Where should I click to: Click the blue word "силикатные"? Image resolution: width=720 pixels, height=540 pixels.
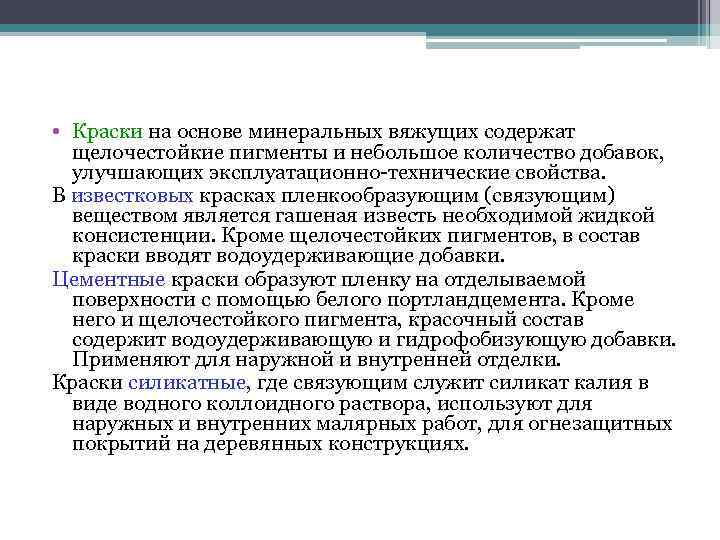coord(189,382)
